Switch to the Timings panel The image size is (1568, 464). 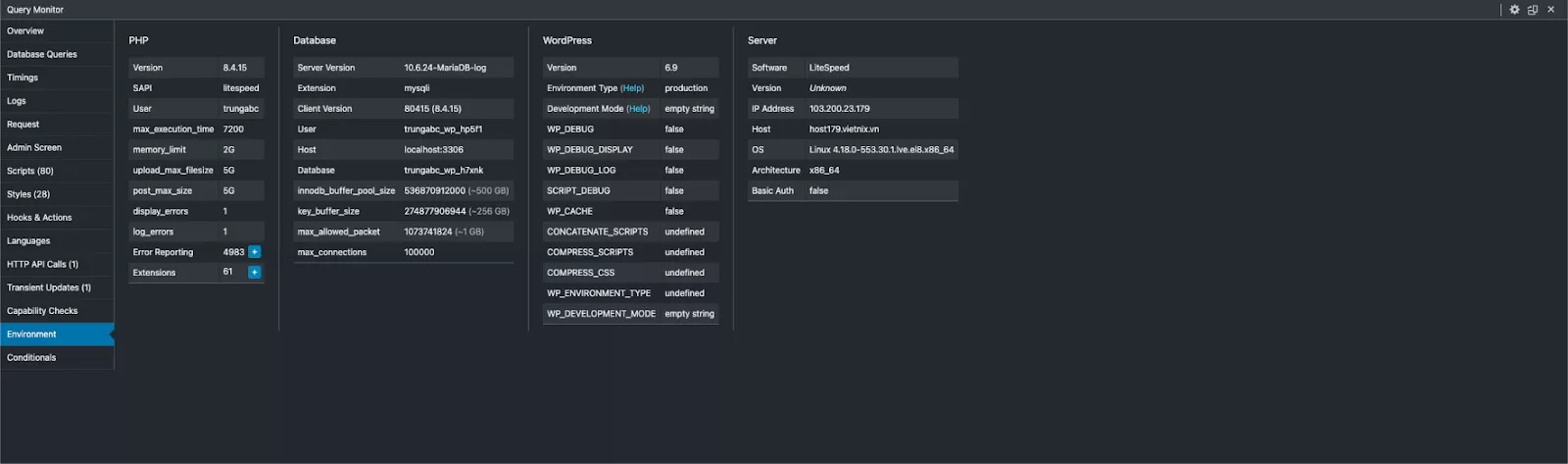click(57, 77)
